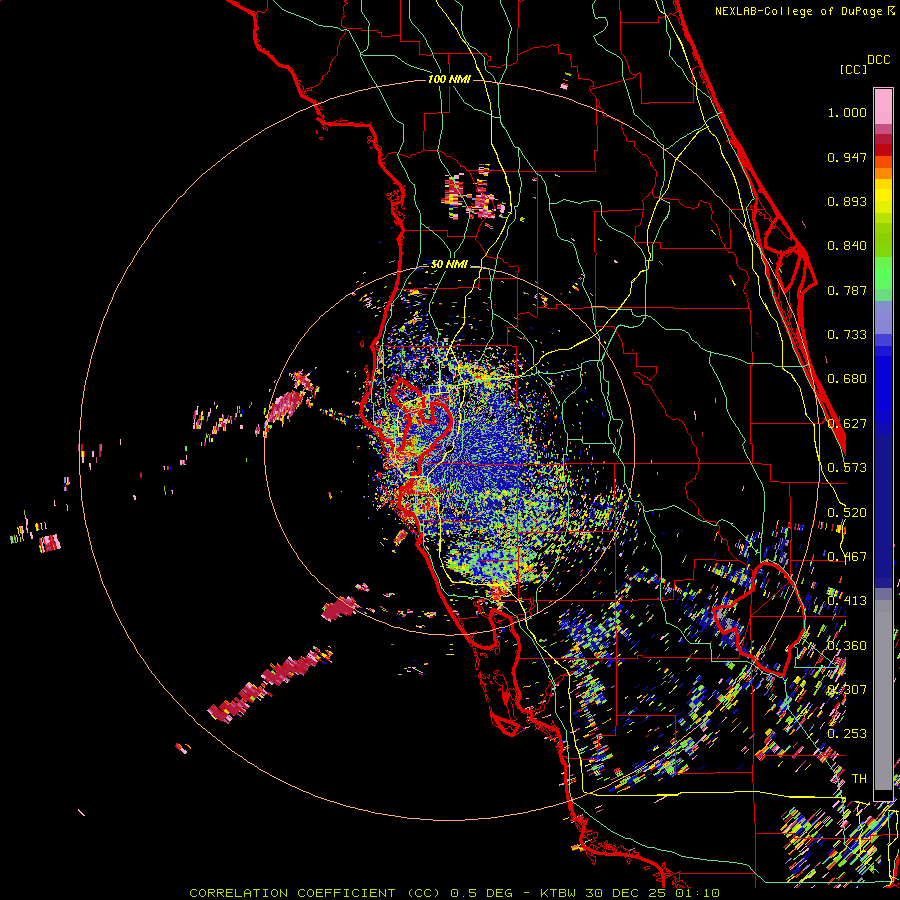Click the 0.680 scale value
Screen dimensions: 900x900
[847, 379]
